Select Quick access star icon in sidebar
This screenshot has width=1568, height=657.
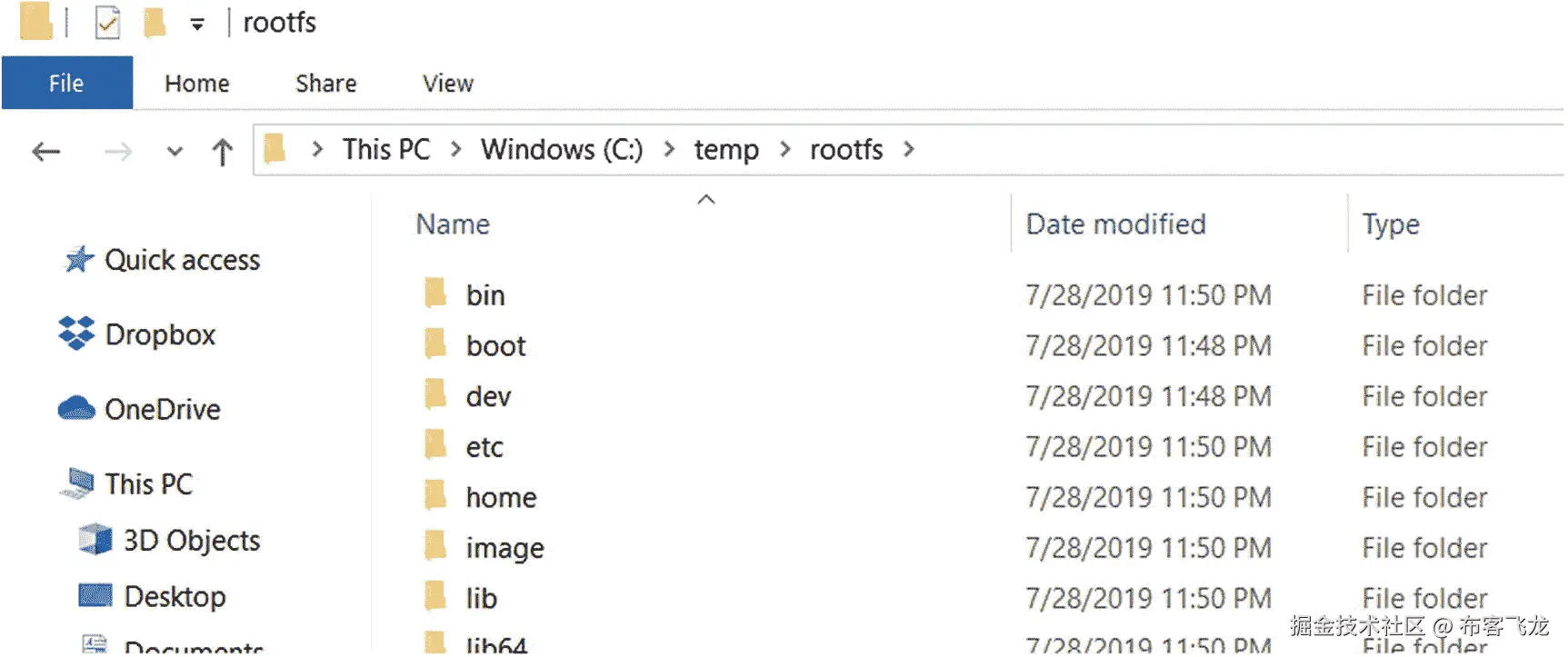pyautogui.click(x=79, y=260)
